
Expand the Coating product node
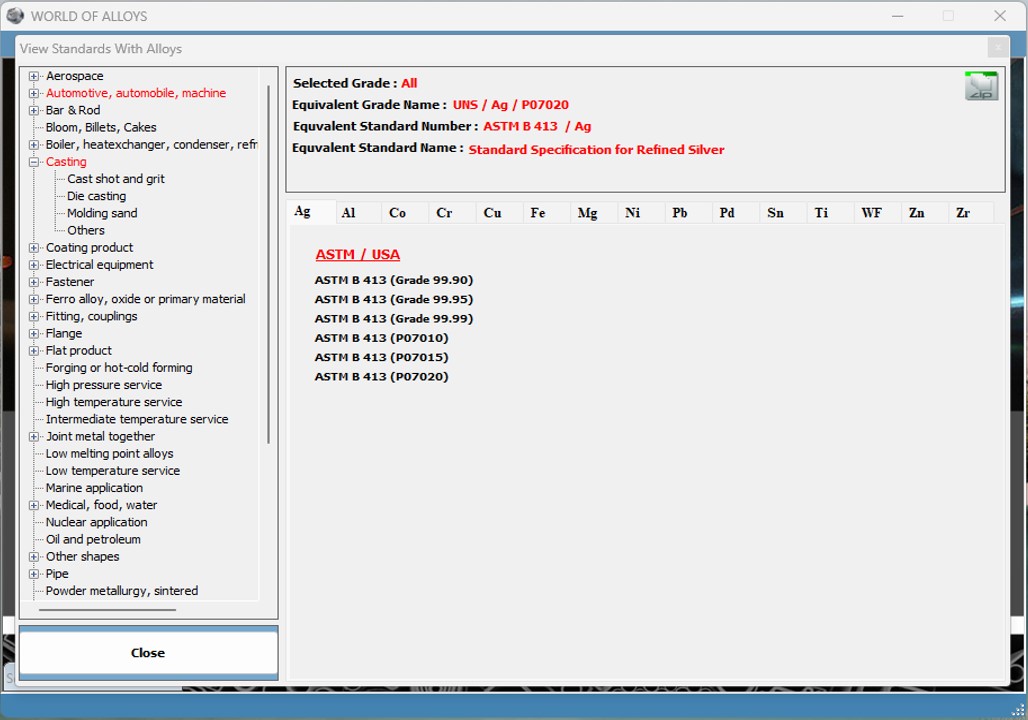33,248
